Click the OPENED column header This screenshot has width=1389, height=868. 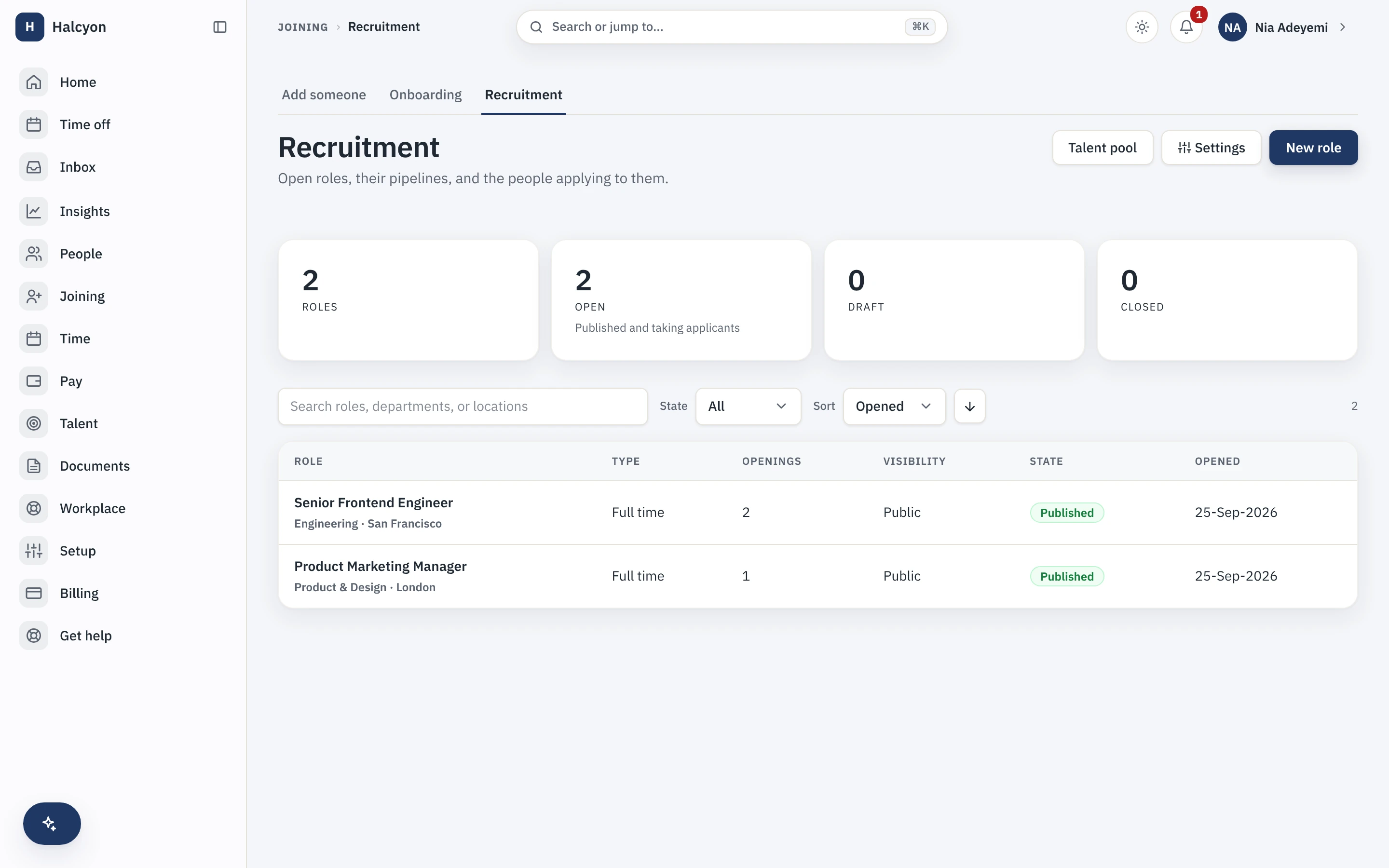coord(1217,461)
